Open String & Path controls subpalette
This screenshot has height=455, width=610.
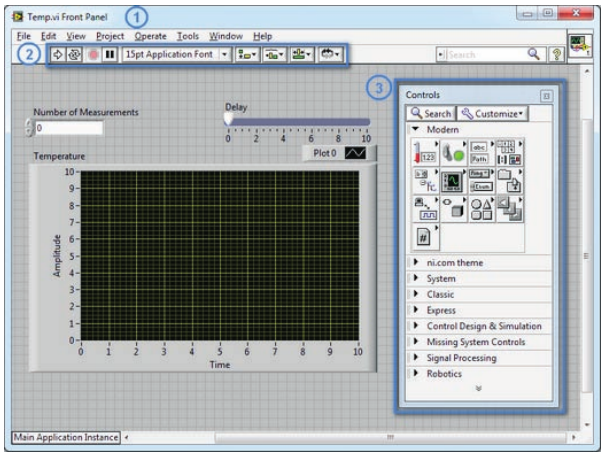point(482,152)
